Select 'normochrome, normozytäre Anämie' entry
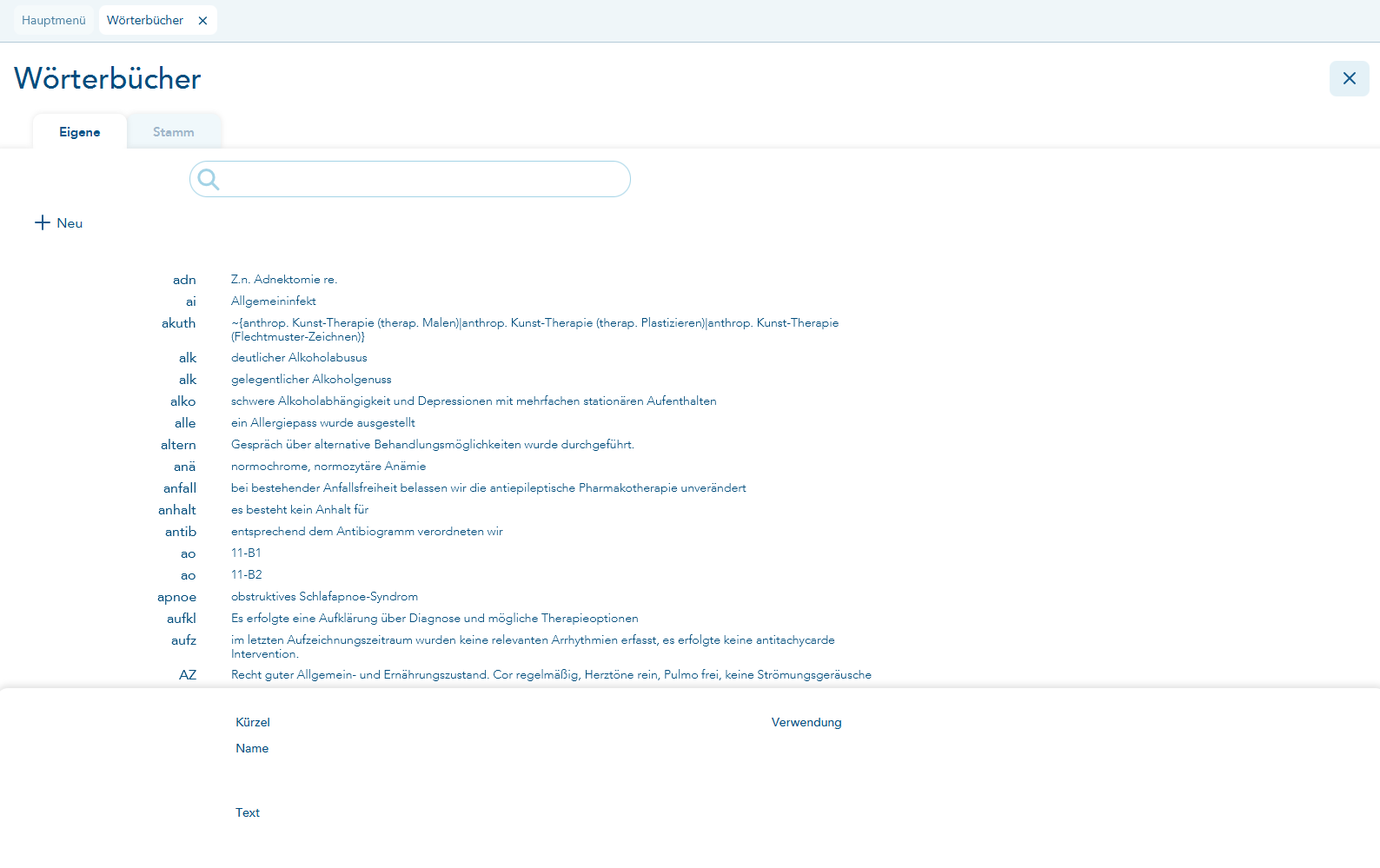 coord(328,467)
